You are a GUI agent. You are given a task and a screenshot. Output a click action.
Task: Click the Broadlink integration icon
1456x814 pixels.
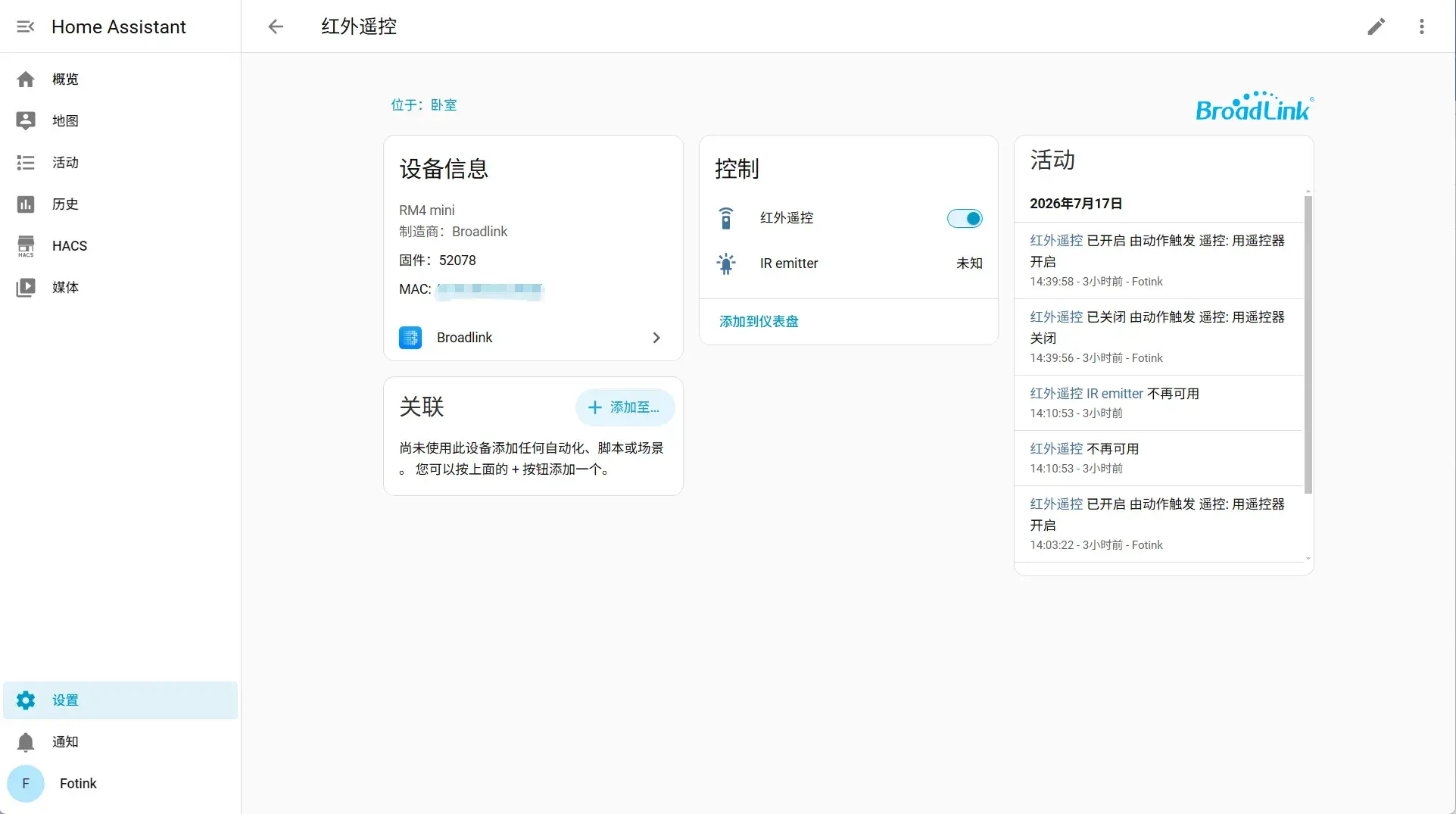point(410,338)
